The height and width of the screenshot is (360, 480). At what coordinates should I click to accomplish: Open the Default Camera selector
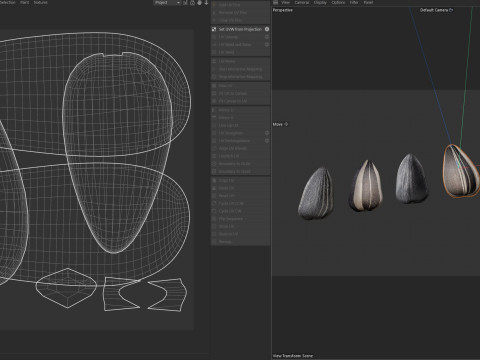click(x=436, y=10)
